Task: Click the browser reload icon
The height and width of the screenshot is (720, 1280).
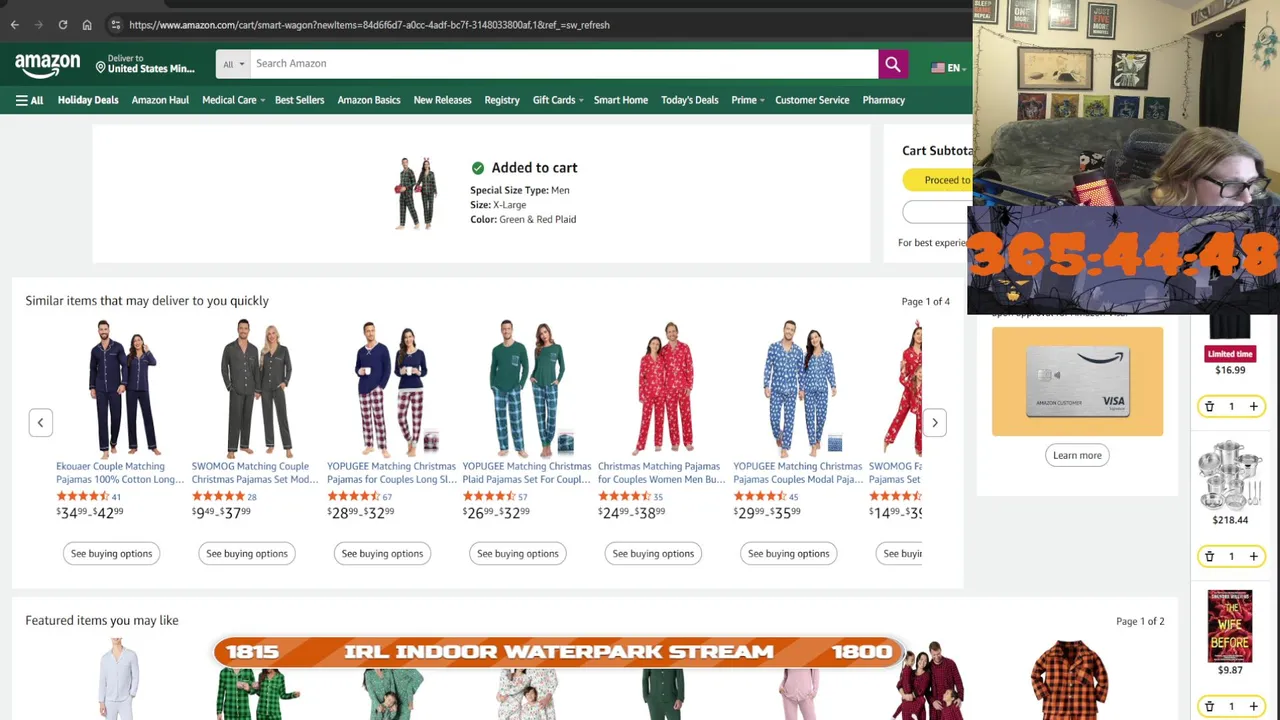Action: (x=63, y=25)
